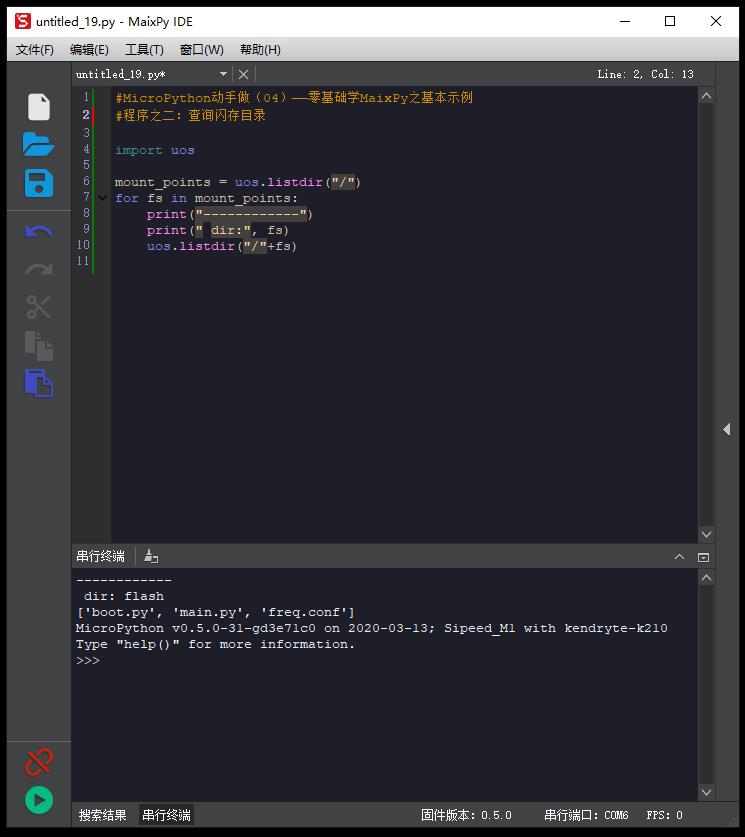Minimize the MaixPy IDE window
Image resolution: width=745 pixels, height=837 pixels.
pos(625,21)
